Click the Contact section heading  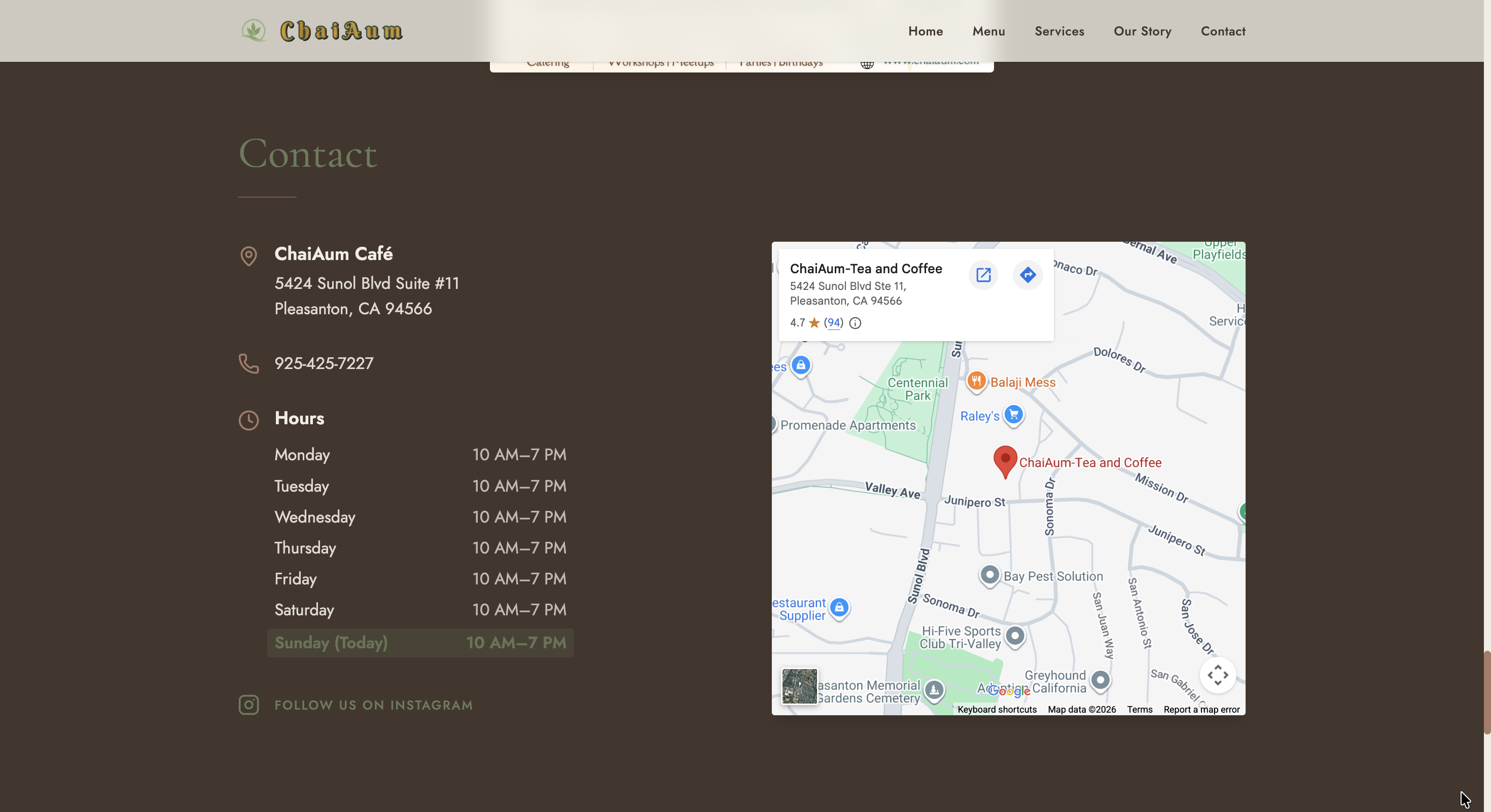click(308, 154)
